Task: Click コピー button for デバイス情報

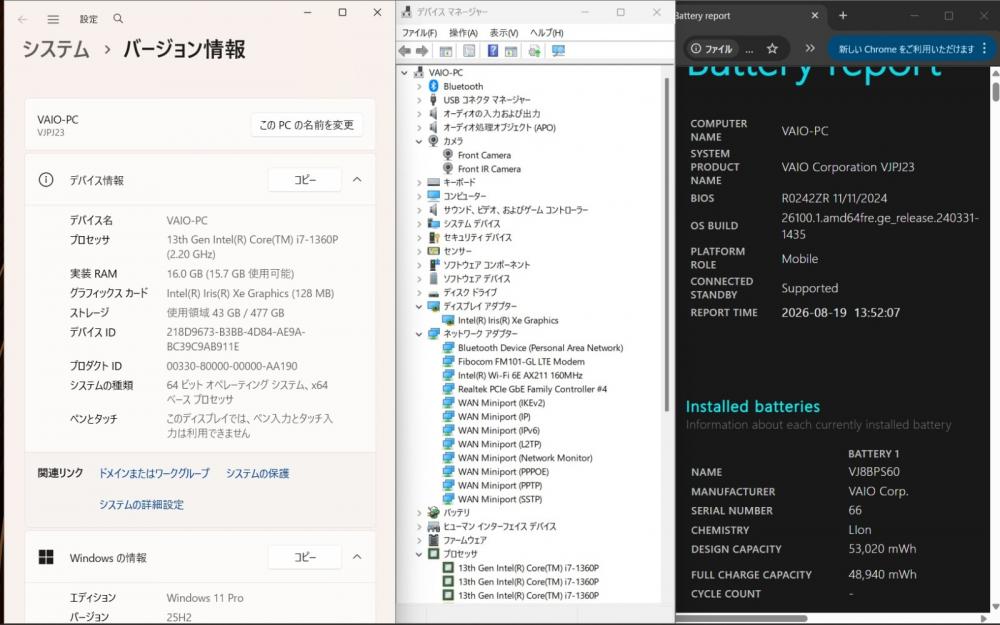Action: [x=305, y=180]
